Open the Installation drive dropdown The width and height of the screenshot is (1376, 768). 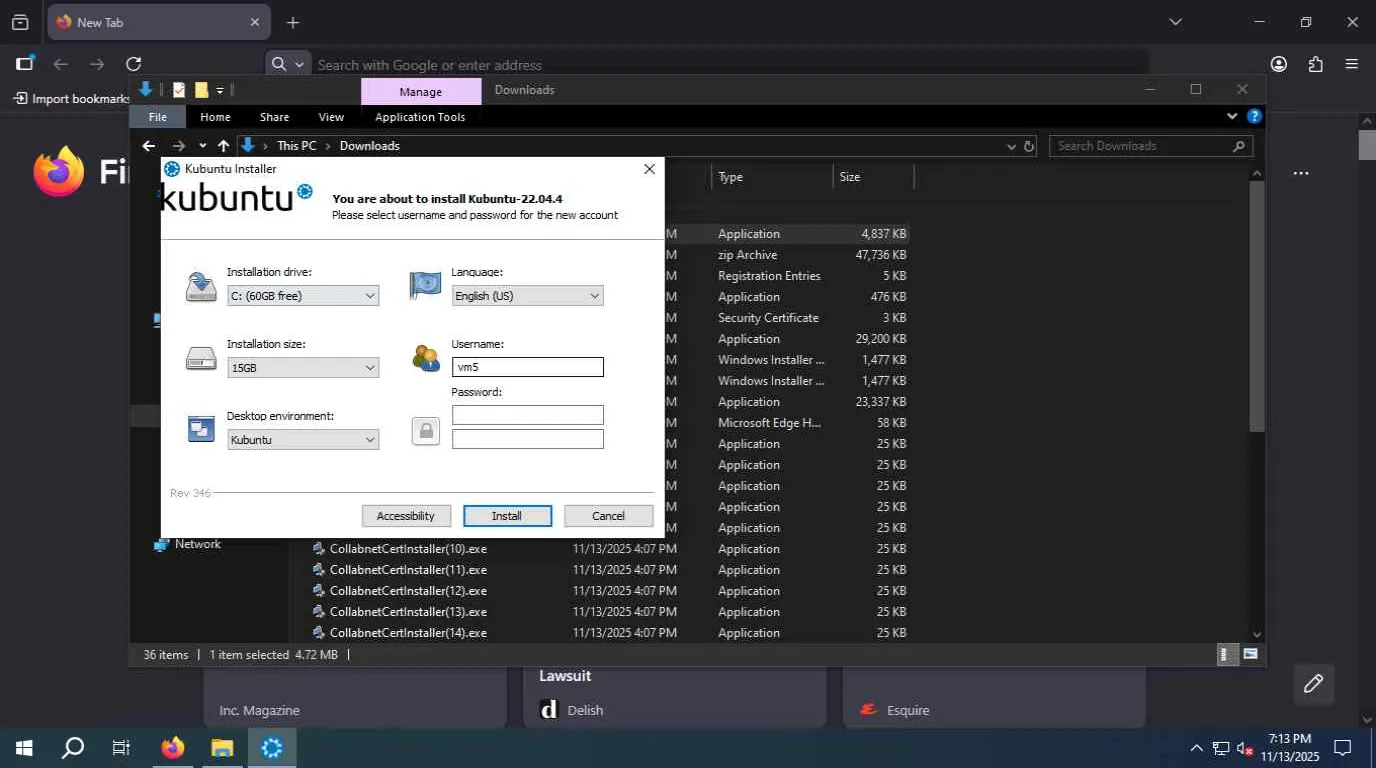pos(303,296)
